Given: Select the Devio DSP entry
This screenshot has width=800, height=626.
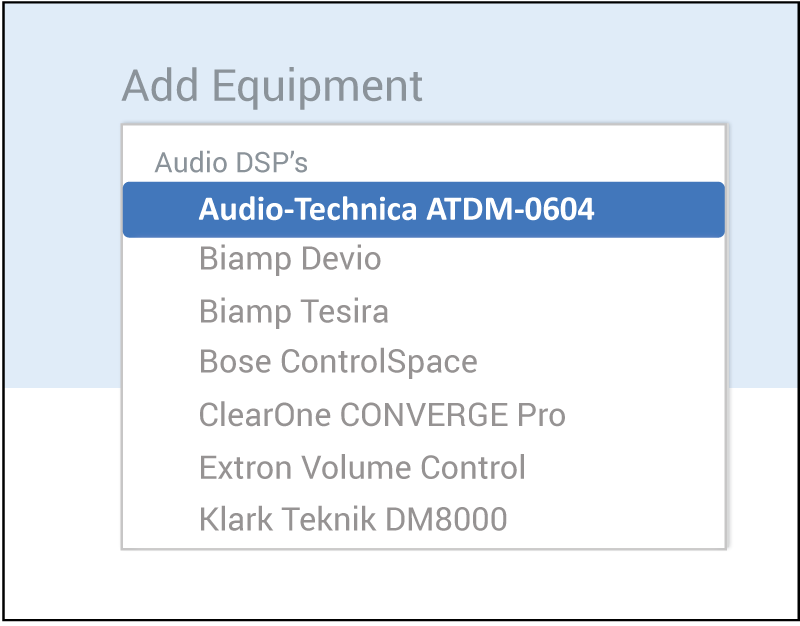Looking at the screenshot, I should 290,260.
